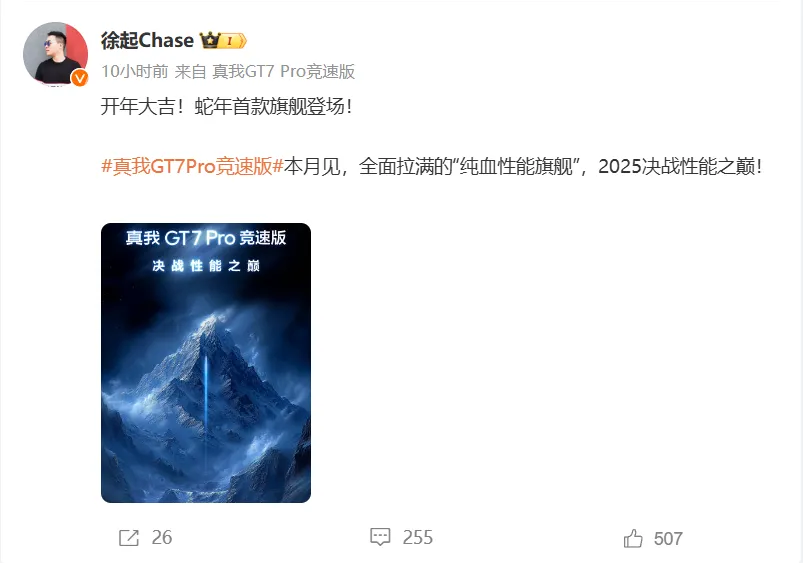Click the 真我 GT7 Pro 竞速版 poster title
Image resolution: width=803 pixels, height=563 pixels.
tap(206, 238)
